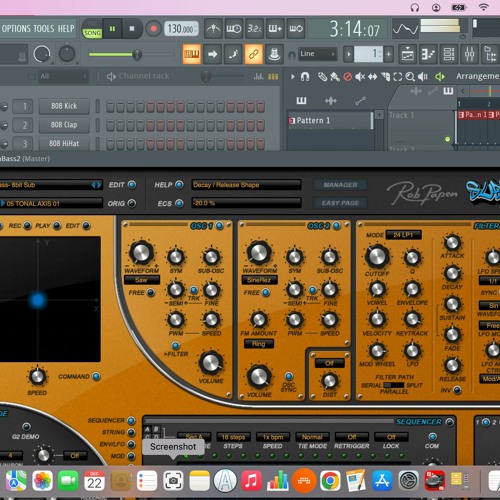
Task: Open the Ring FM mode dropdown
Action: click(x=259, y=344)
